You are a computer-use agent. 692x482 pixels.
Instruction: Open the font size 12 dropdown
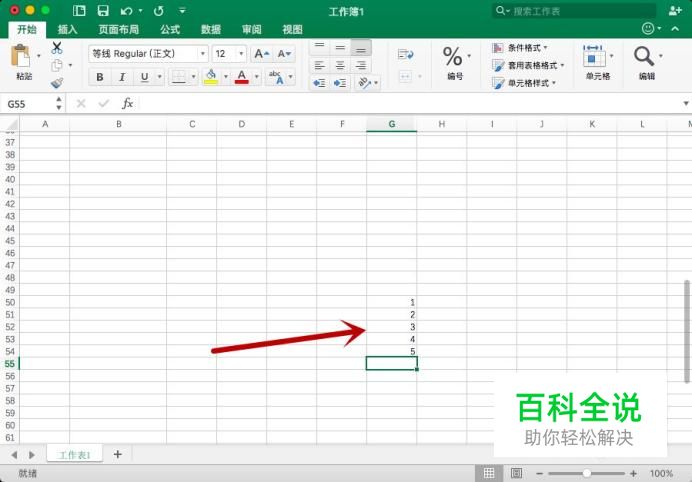point(241,54)
